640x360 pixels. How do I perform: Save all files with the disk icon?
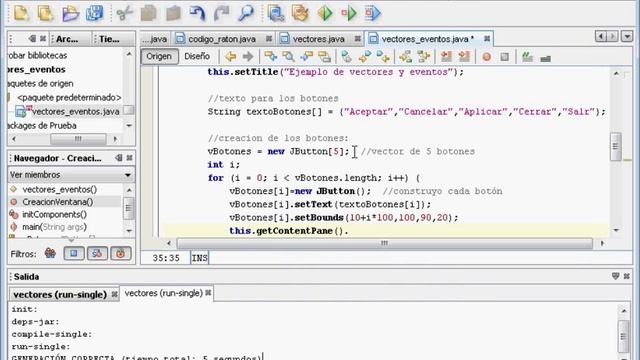click(94, 13)
